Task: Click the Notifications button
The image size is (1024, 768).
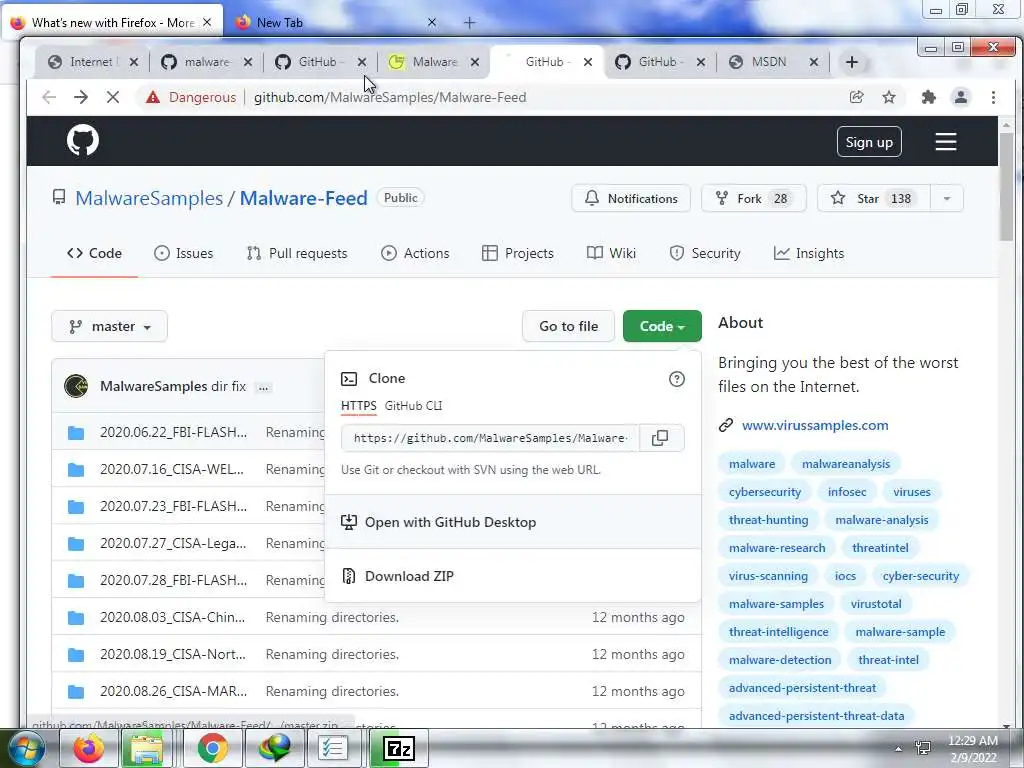Action: (631, 199)
